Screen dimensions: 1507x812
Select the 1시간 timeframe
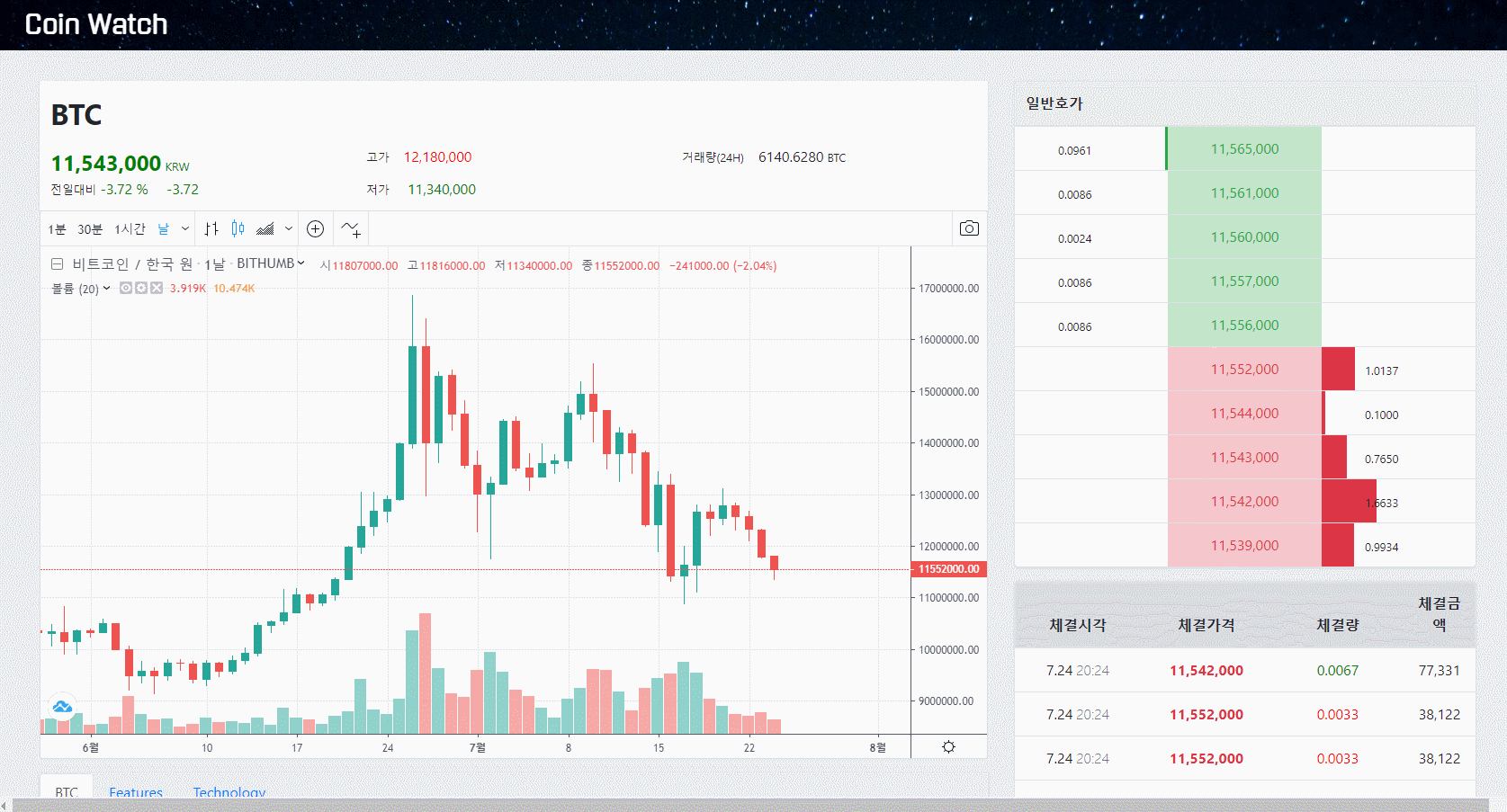130,229
